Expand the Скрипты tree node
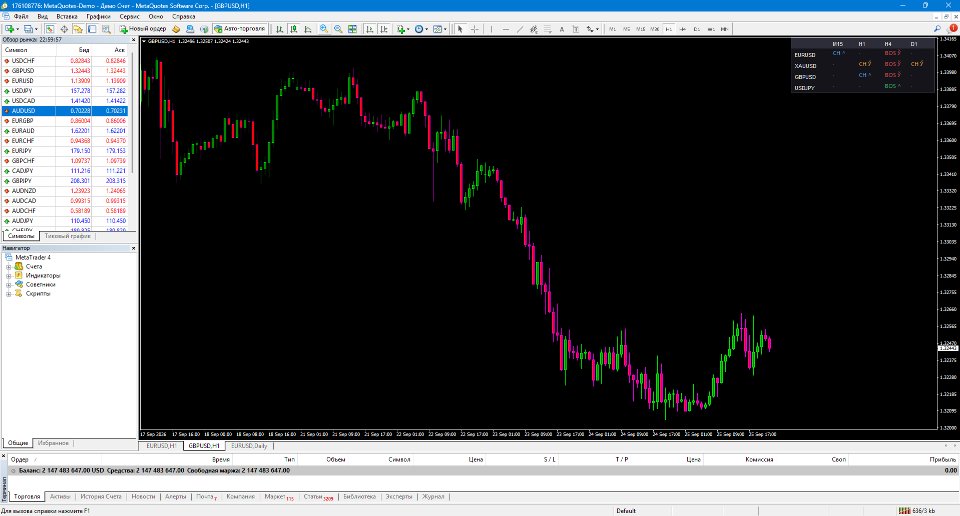This screenshot has height=516, width=960. (x=9, y=294)
